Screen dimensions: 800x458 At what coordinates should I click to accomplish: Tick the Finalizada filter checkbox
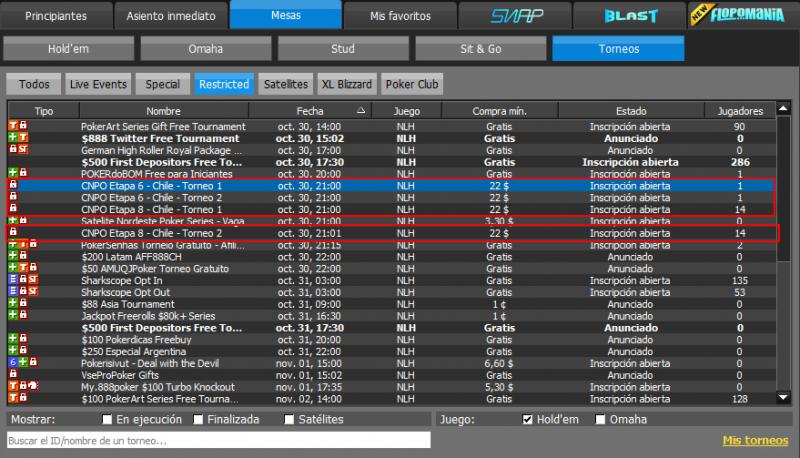(199, 420)
